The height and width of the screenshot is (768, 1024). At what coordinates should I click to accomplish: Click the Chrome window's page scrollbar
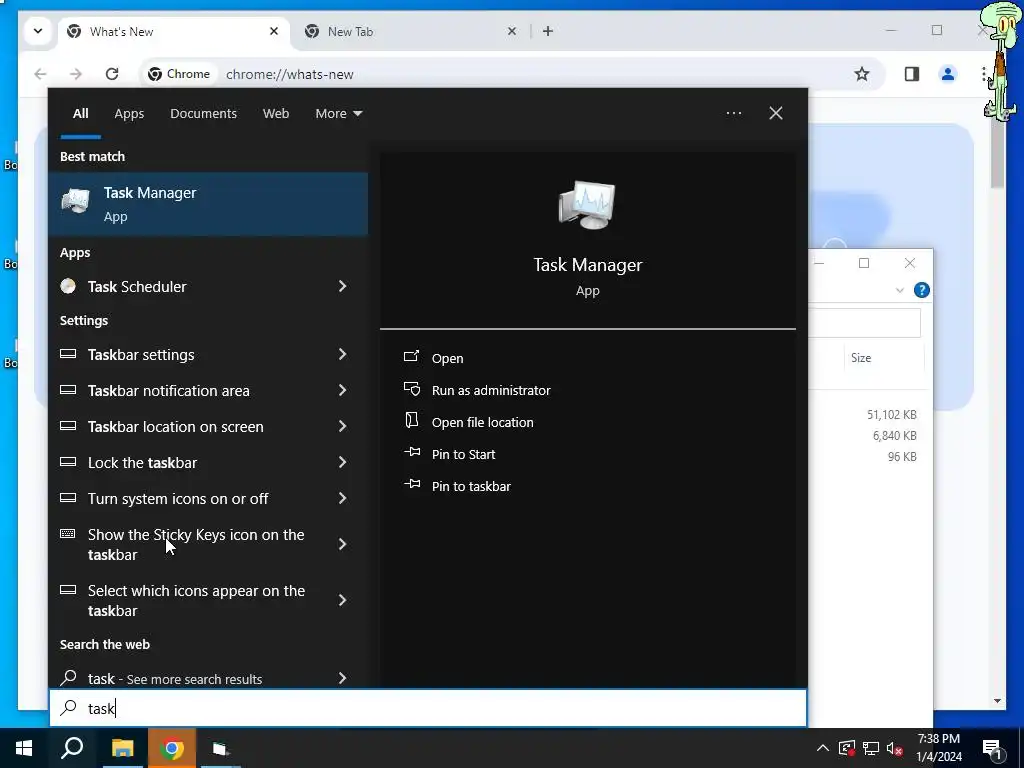997,153
